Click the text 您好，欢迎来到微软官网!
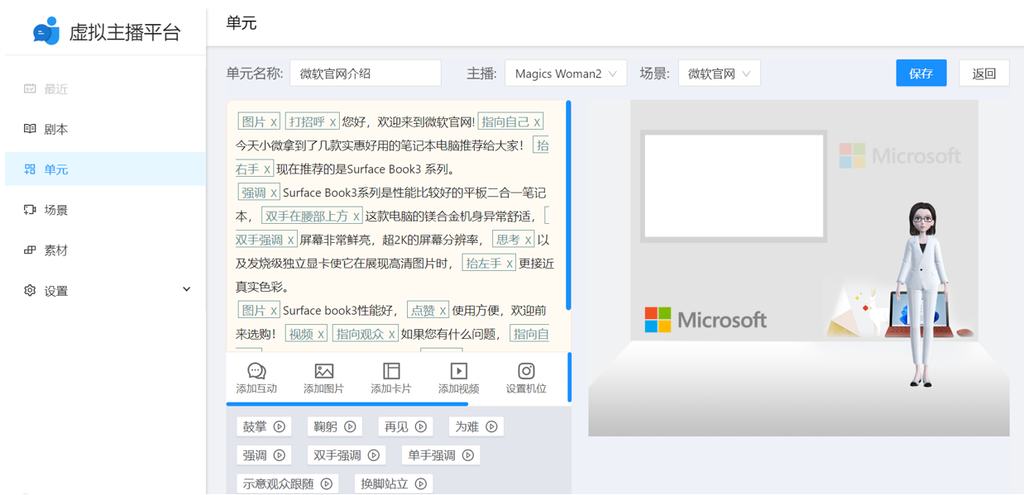1024x495 pixels. (408, 122)
